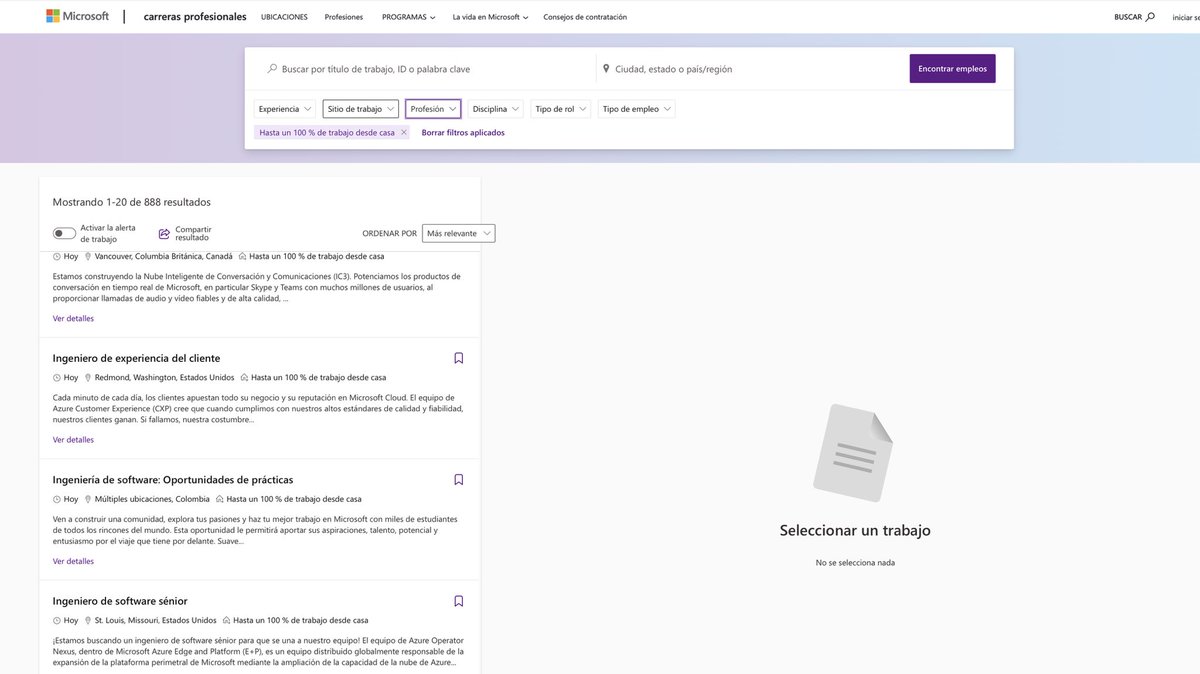
Task: Open the "Más relevante" sort dropdown
Action: [x=458, y=232]
